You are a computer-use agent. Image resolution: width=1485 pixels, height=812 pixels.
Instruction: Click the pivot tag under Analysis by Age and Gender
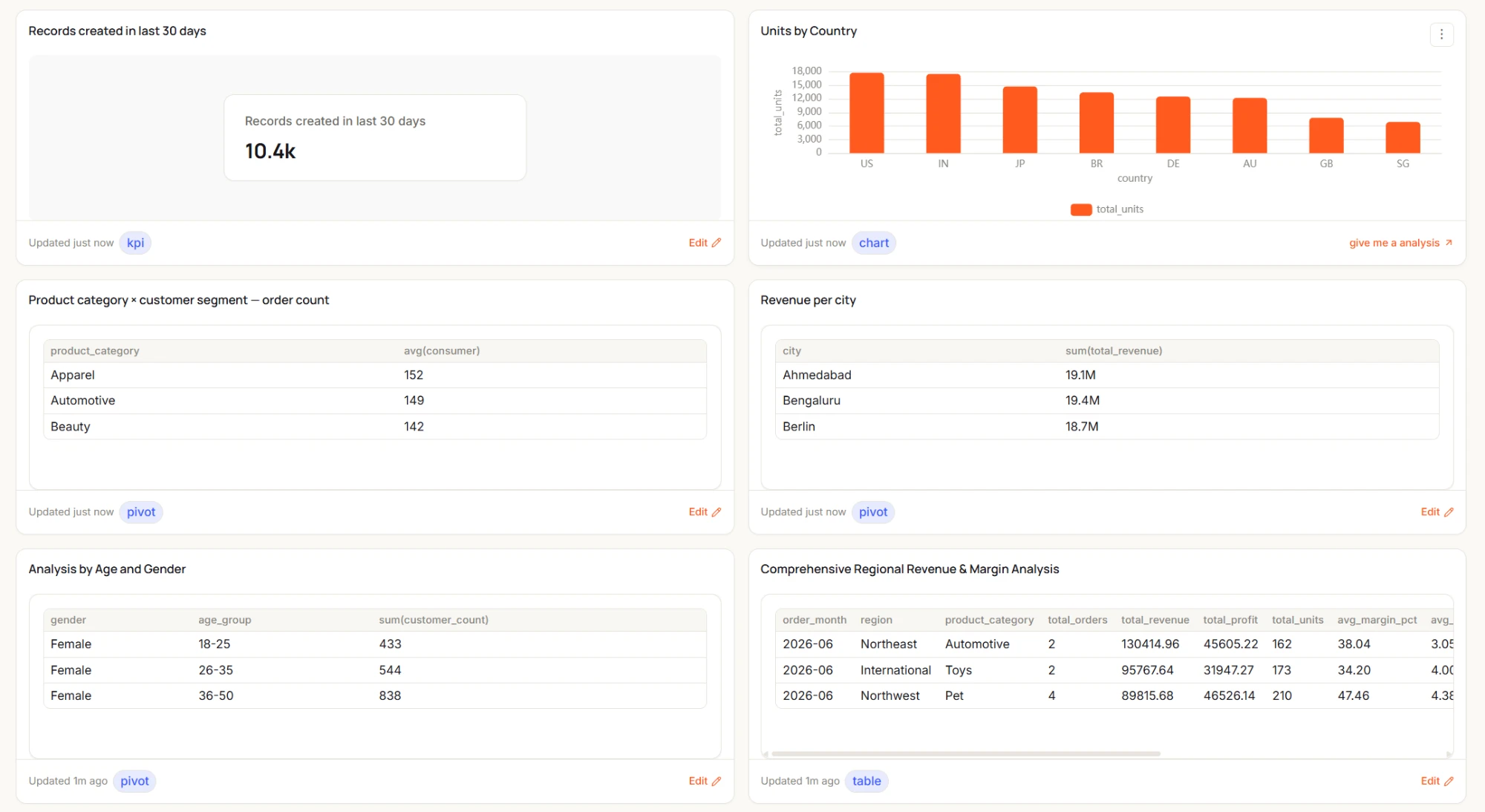pos(134,781)
